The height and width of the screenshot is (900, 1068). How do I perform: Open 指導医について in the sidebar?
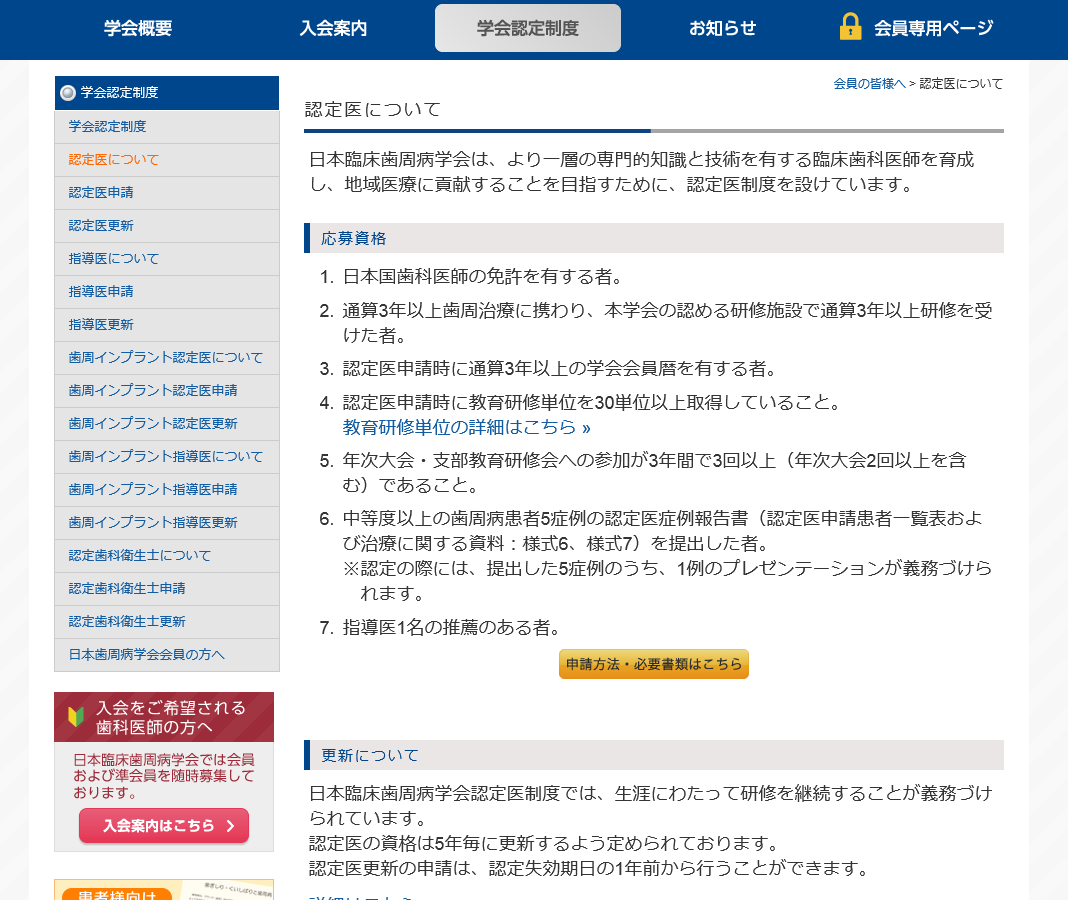[x=114, y=258]
